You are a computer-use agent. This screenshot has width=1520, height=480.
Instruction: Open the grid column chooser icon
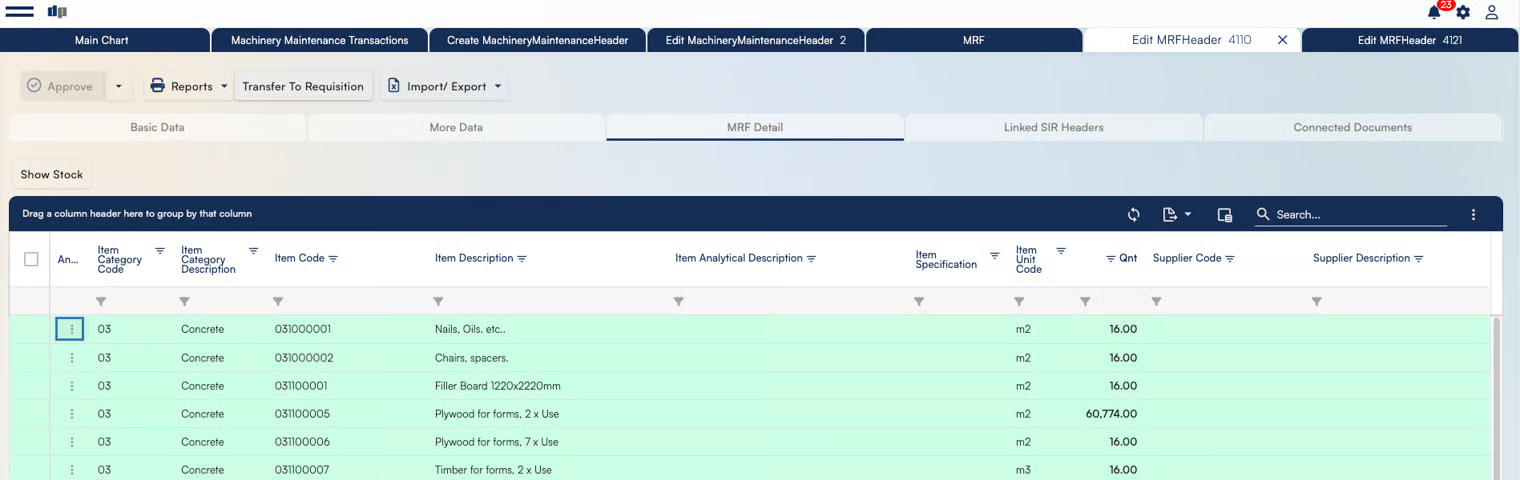coord(1224,215)
